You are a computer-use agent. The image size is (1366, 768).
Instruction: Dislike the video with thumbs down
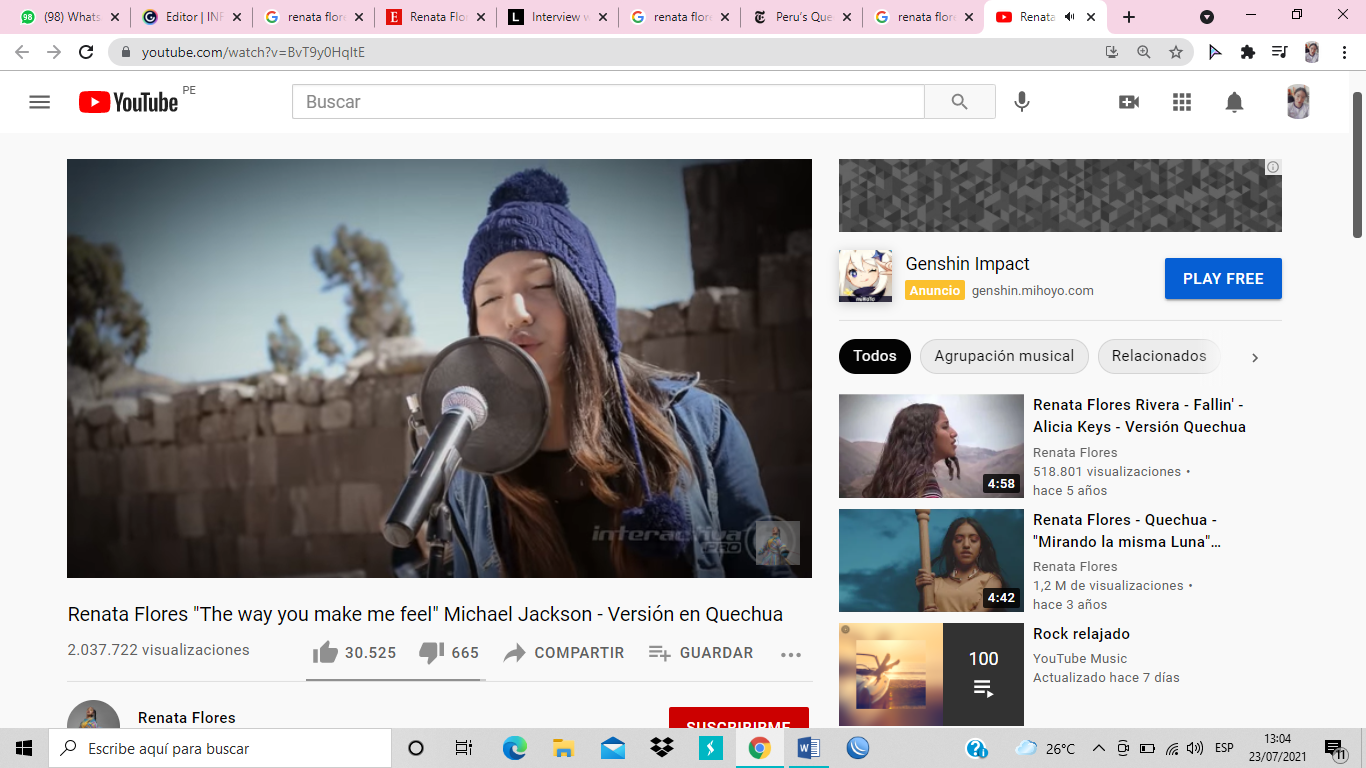point(431,653)
